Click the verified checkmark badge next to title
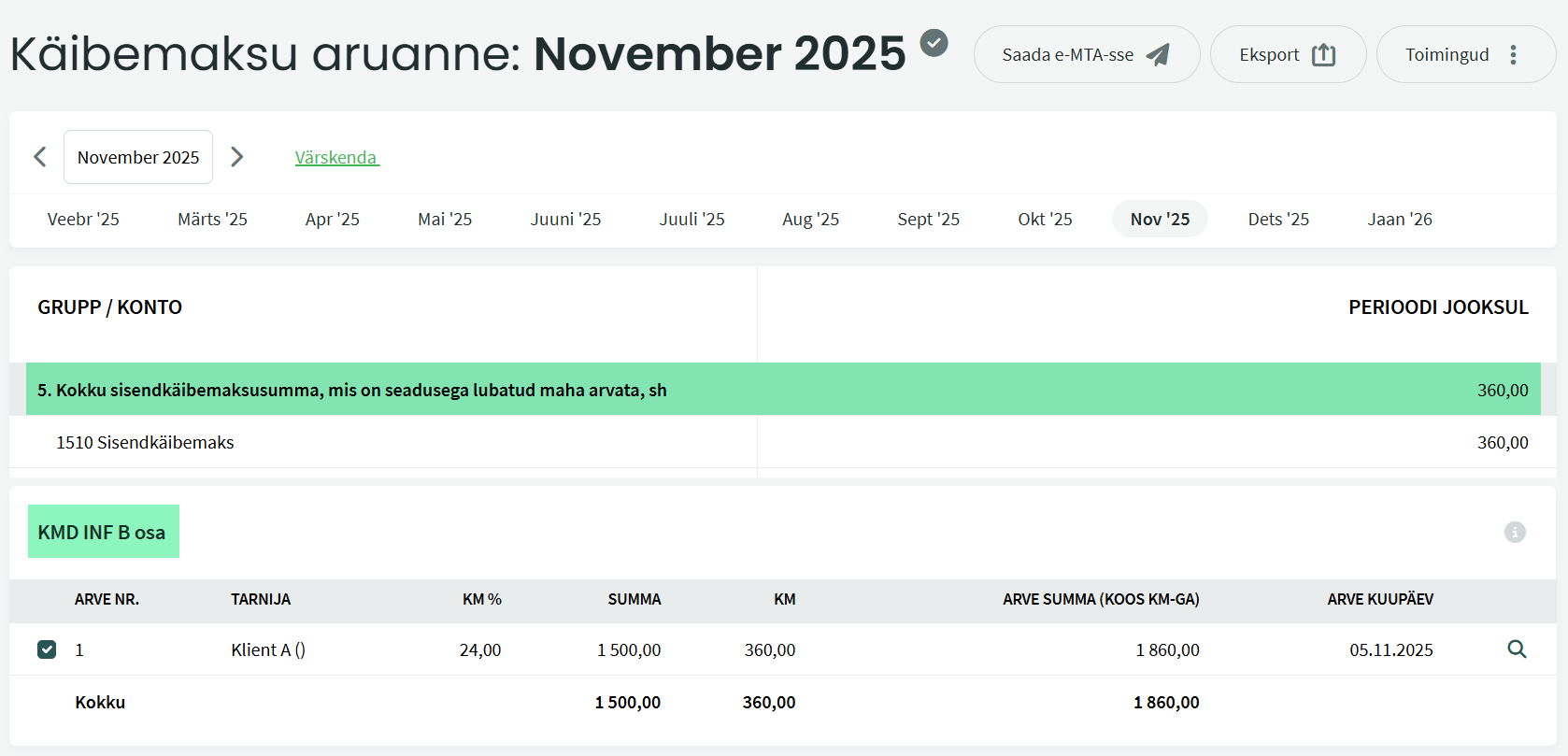This screenshot has width=1568, height=756. 934,43
